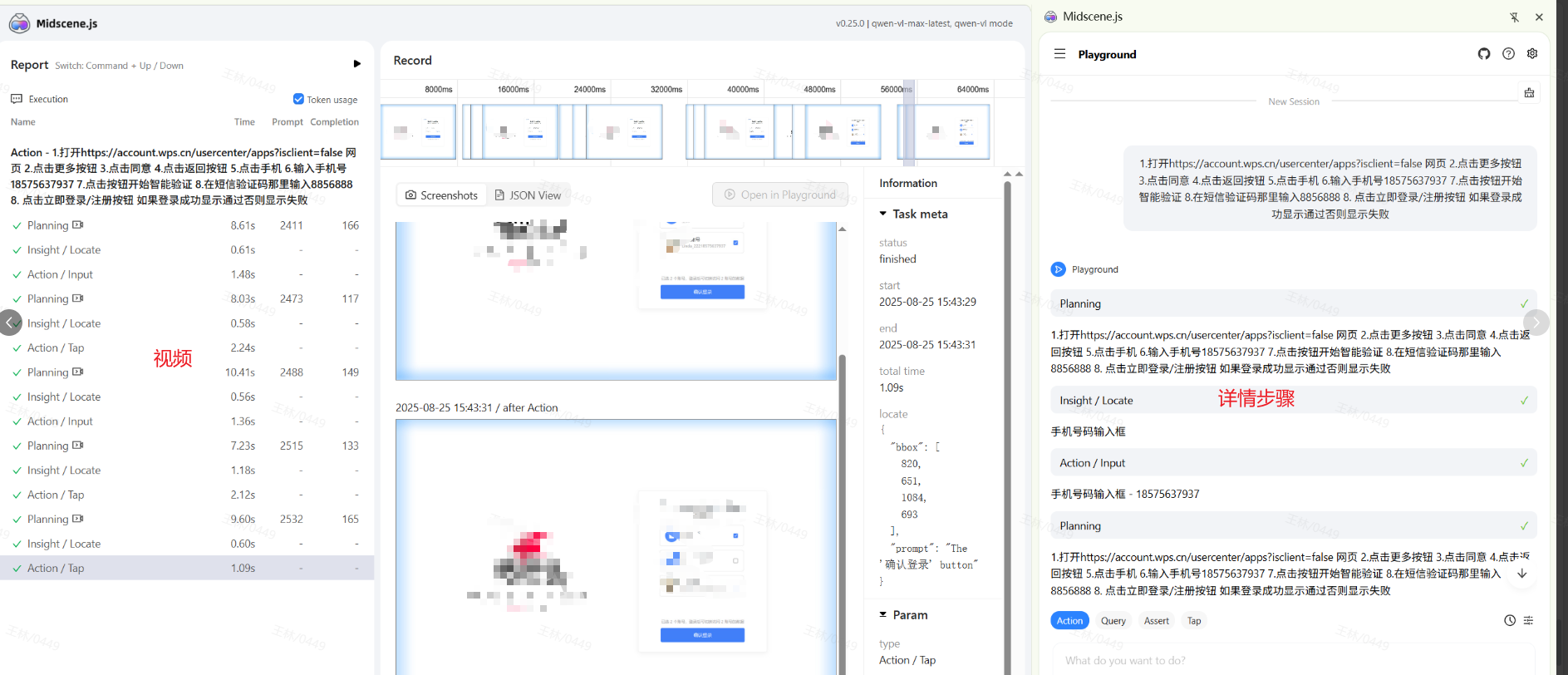This screenshot has height=675, width=1568.
Task: Select the Action mode chip
Action: pos(1069,621)
